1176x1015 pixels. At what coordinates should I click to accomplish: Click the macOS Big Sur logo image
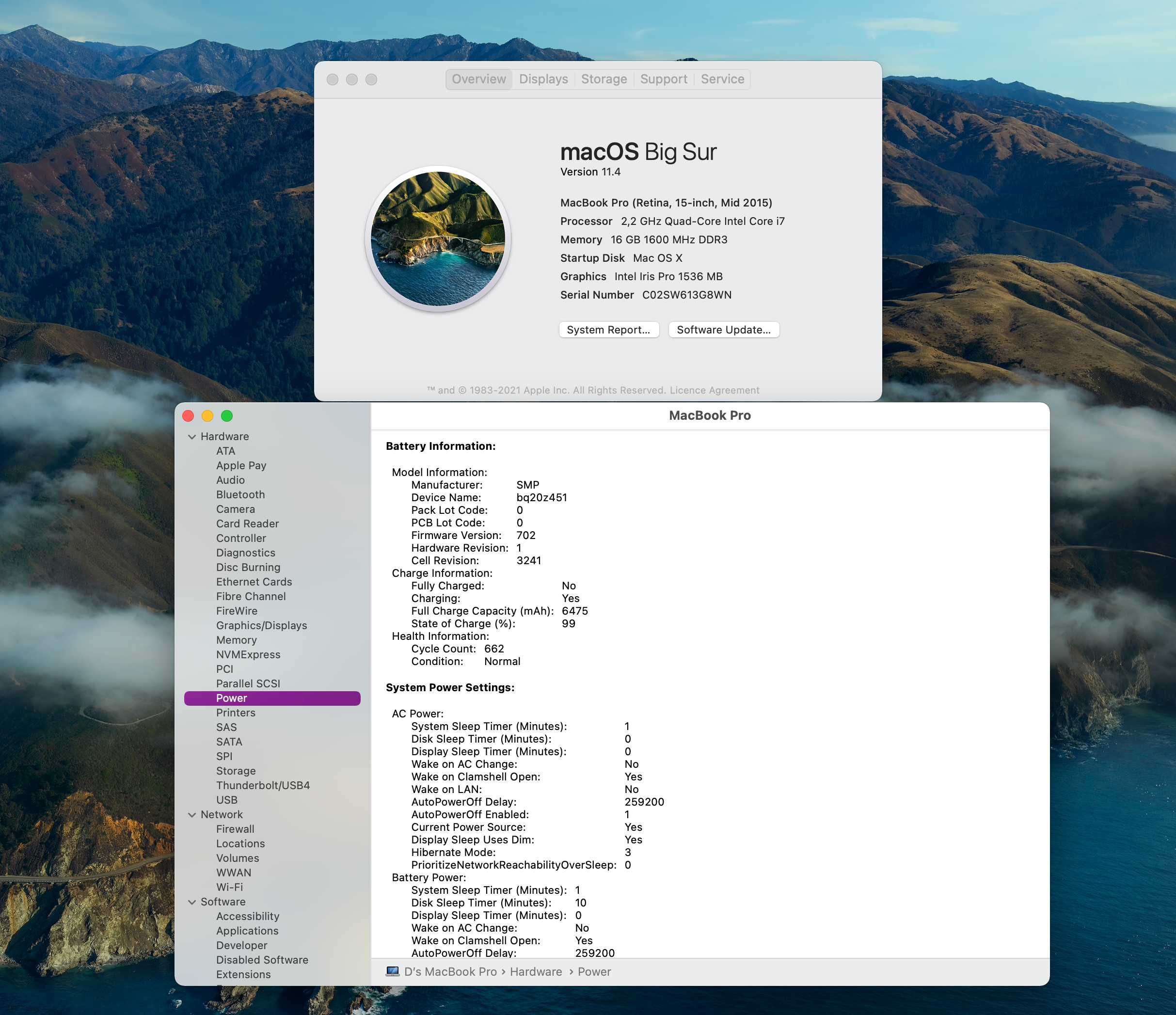(x=438, y=238)
